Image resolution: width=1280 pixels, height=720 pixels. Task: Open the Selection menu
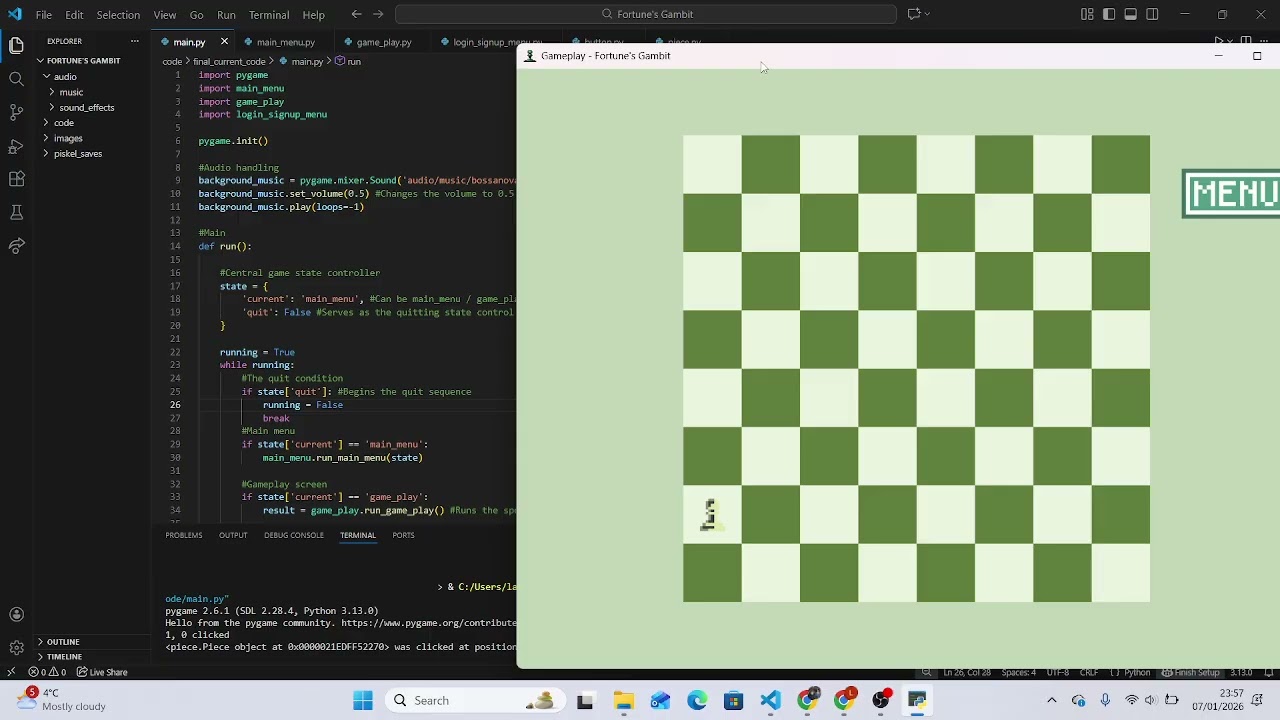pos(118,15)
